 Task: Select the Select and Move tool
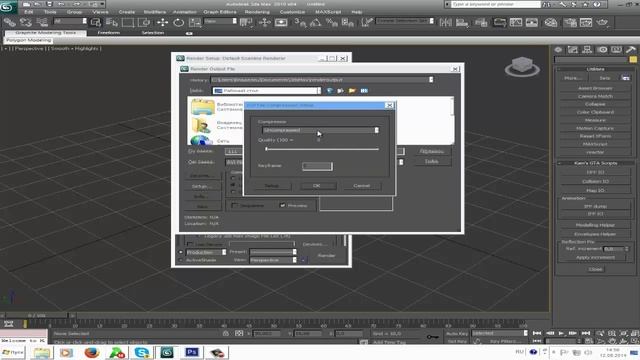click(x=162, y=22)
